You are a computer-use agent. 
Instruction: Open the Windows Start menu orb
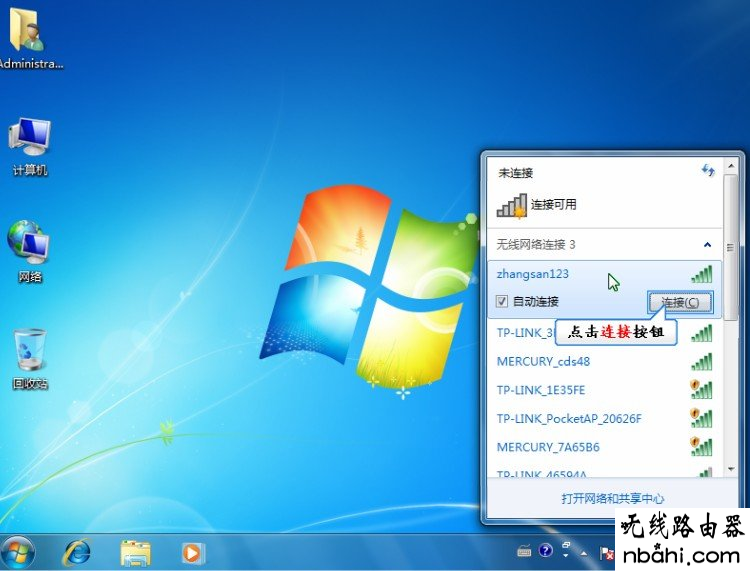18,553
